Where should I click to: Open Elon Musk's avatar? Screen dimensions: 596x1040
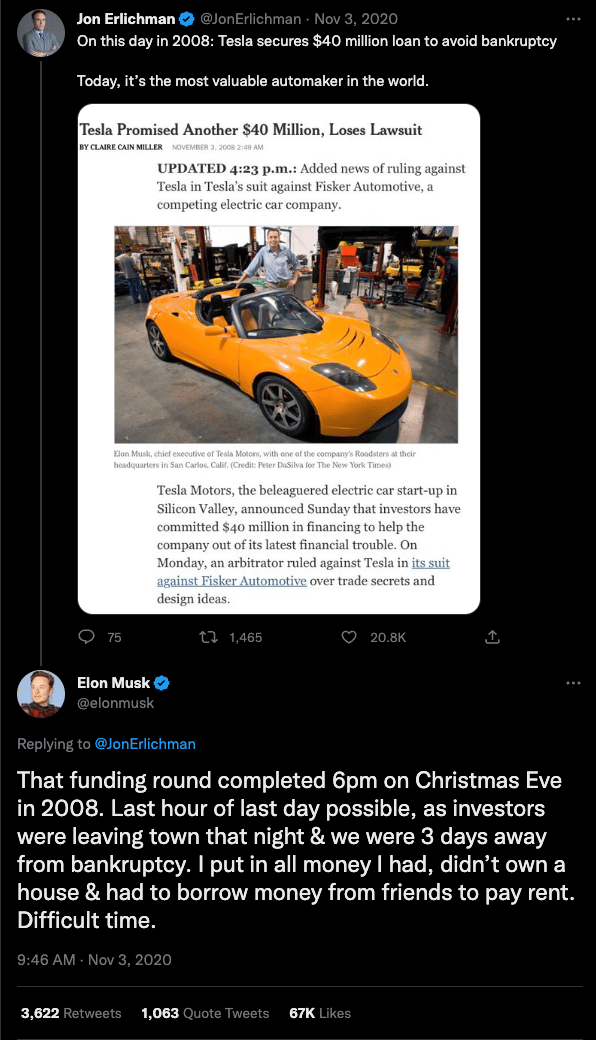[40, 694]
